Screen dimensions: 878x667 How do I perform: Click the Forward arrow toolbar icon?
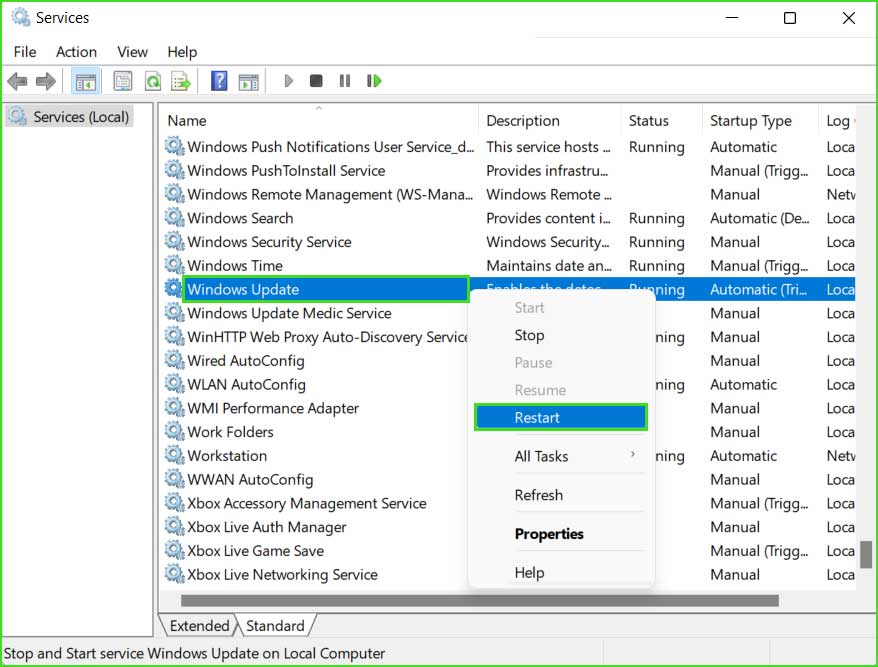pyautogui.click(x=45, y=81)
